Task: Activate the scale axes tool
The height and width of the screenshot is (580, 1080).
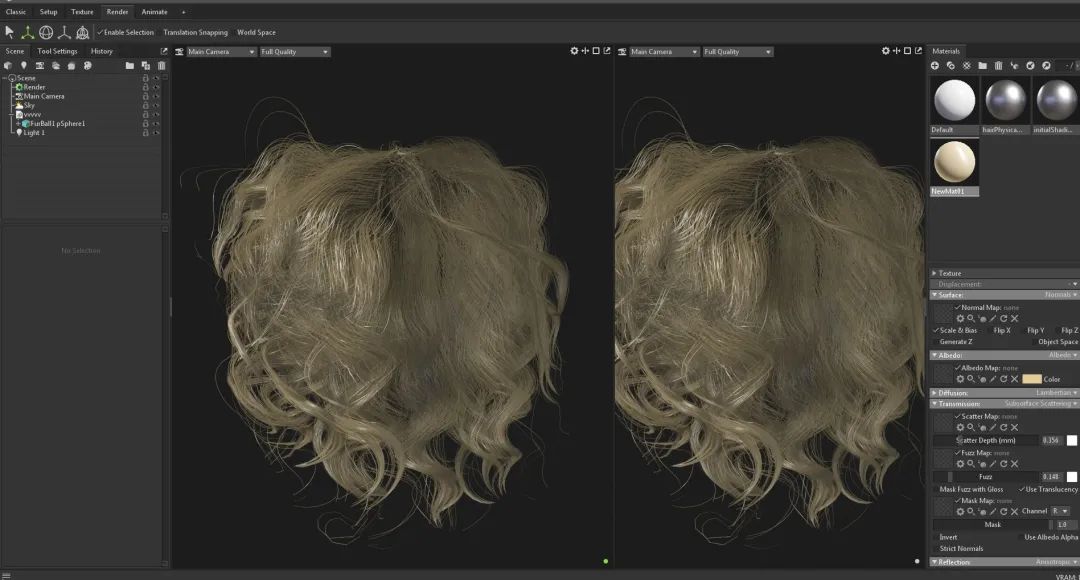Action: (x=64, y=32)
